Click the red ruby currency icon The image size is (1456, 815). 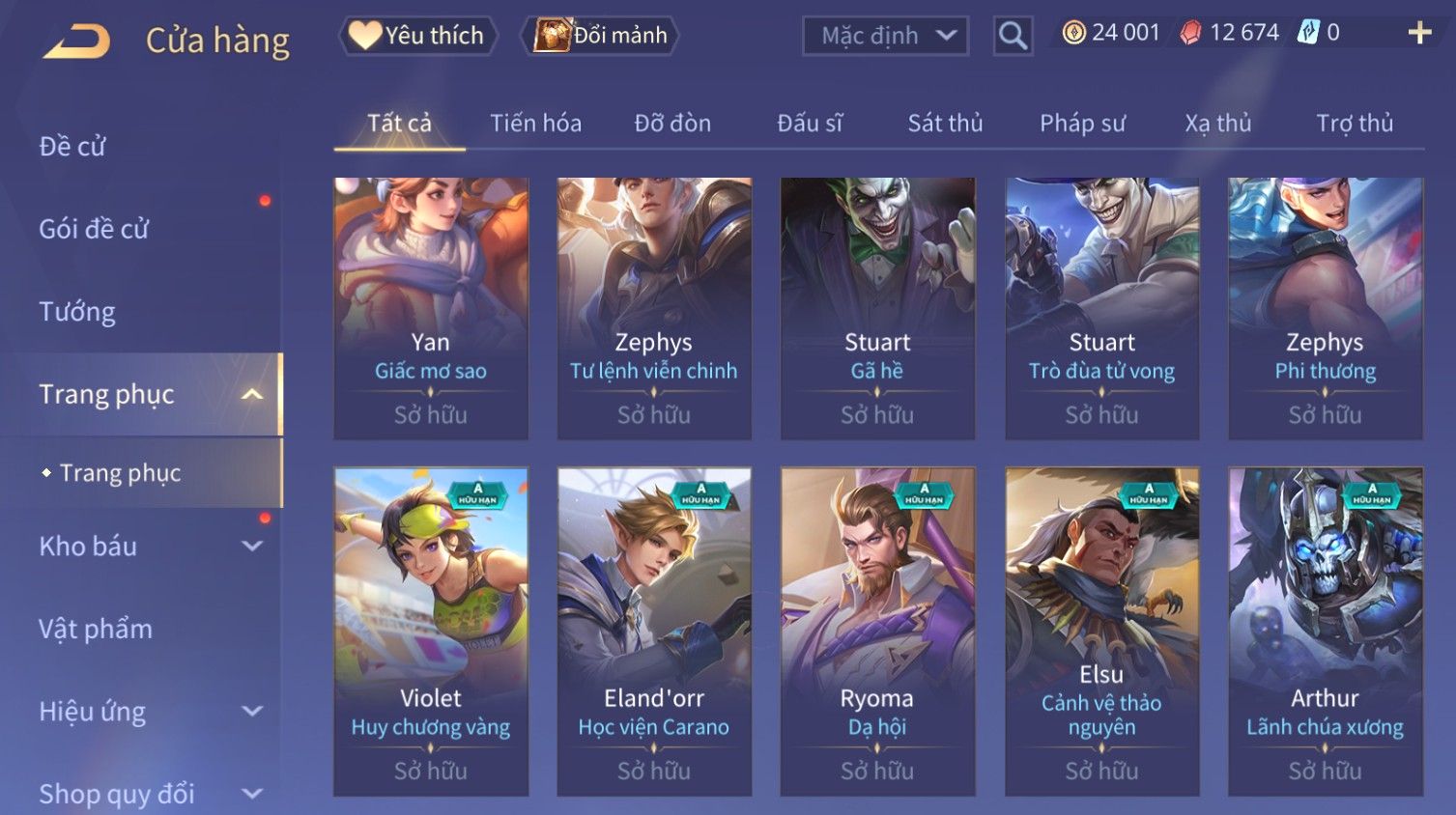point(1190,33)
